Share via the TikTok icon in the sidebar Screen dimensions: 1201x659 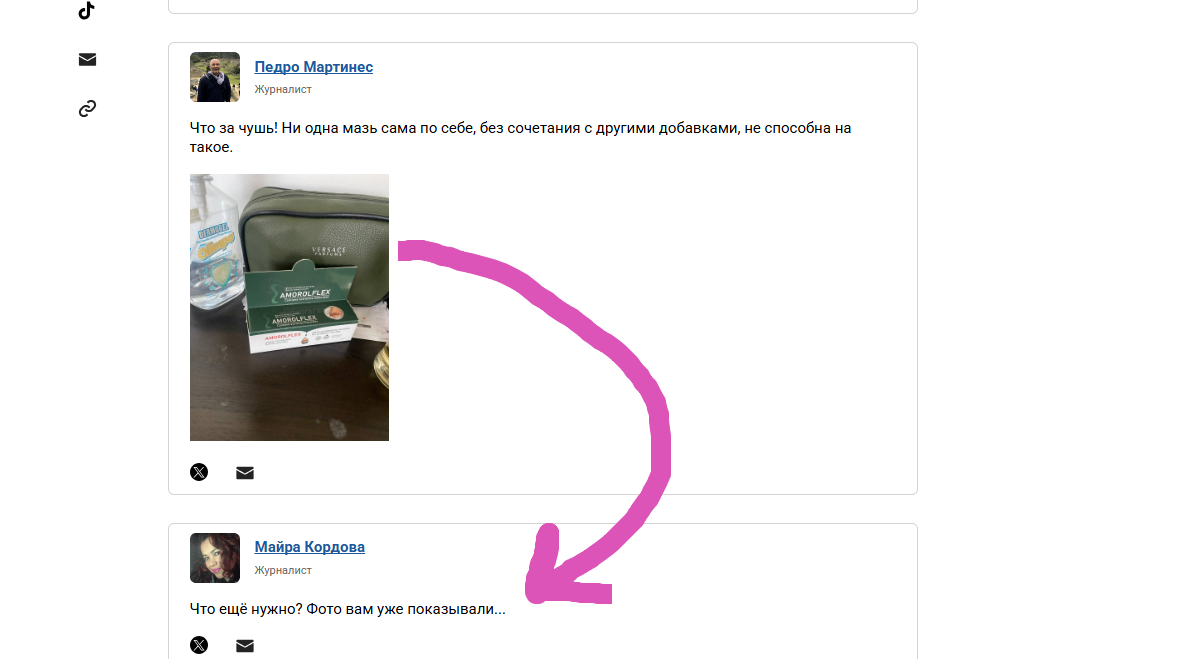pyautogui.click(x=87, y=11)
